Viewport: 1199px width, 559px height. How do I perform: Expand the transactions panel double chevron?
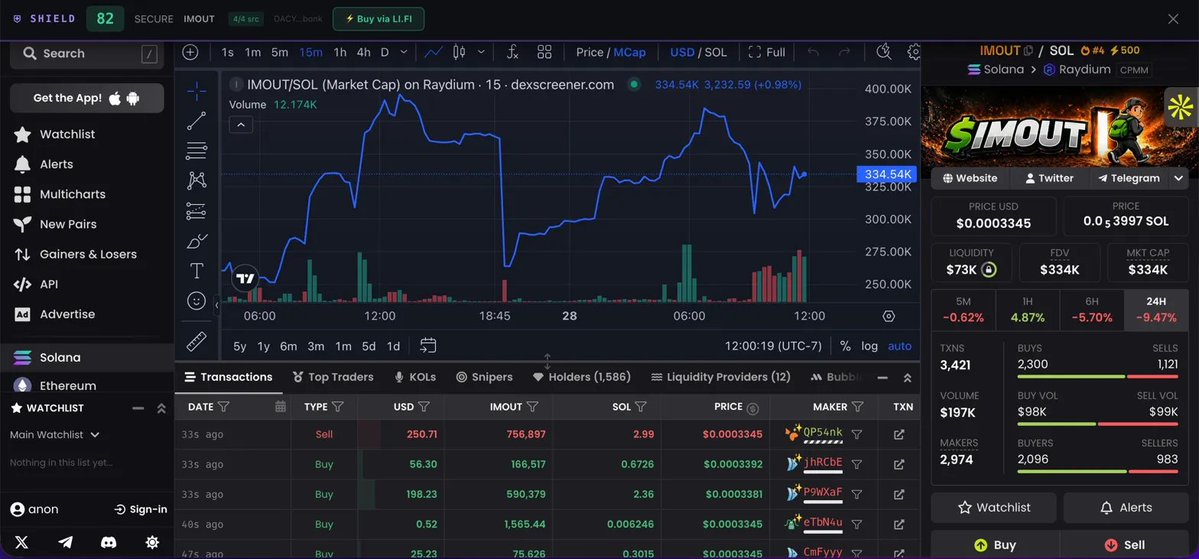908,378
